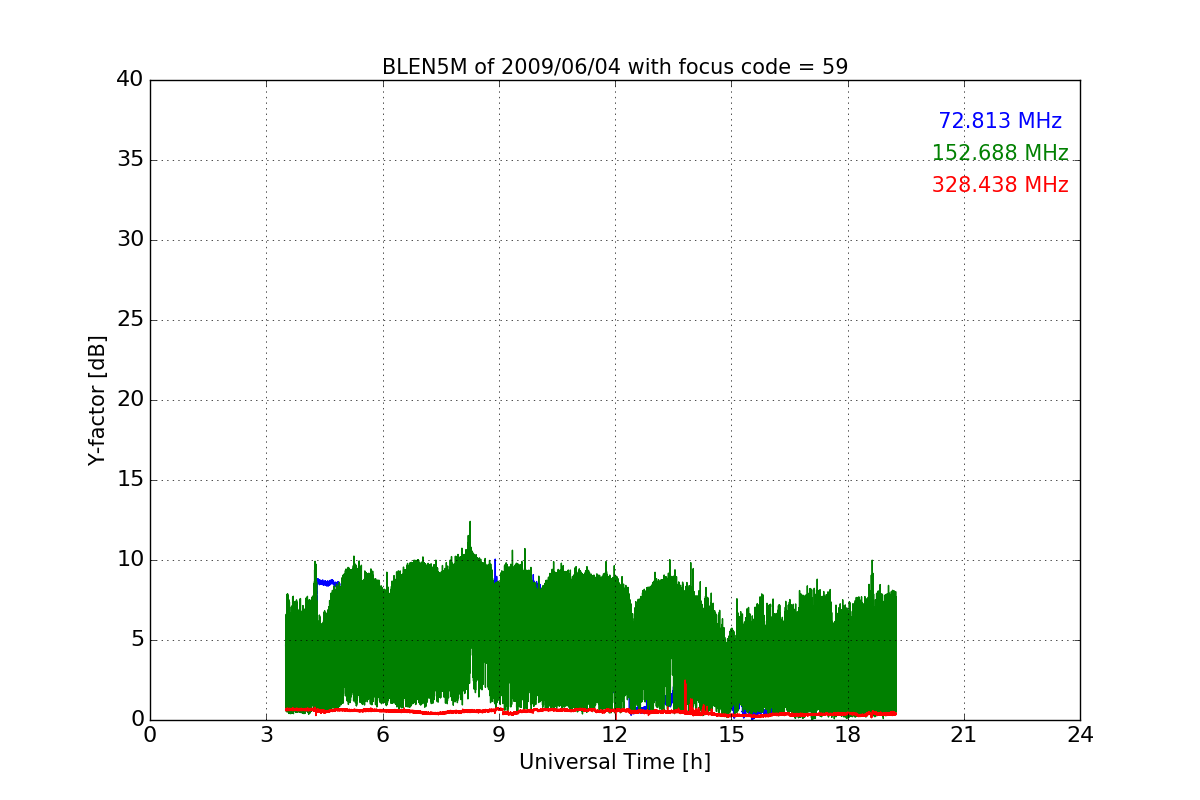Click x-axis tick label '21'
This screenshot has width=1200, height=800.
coord(964,735)
